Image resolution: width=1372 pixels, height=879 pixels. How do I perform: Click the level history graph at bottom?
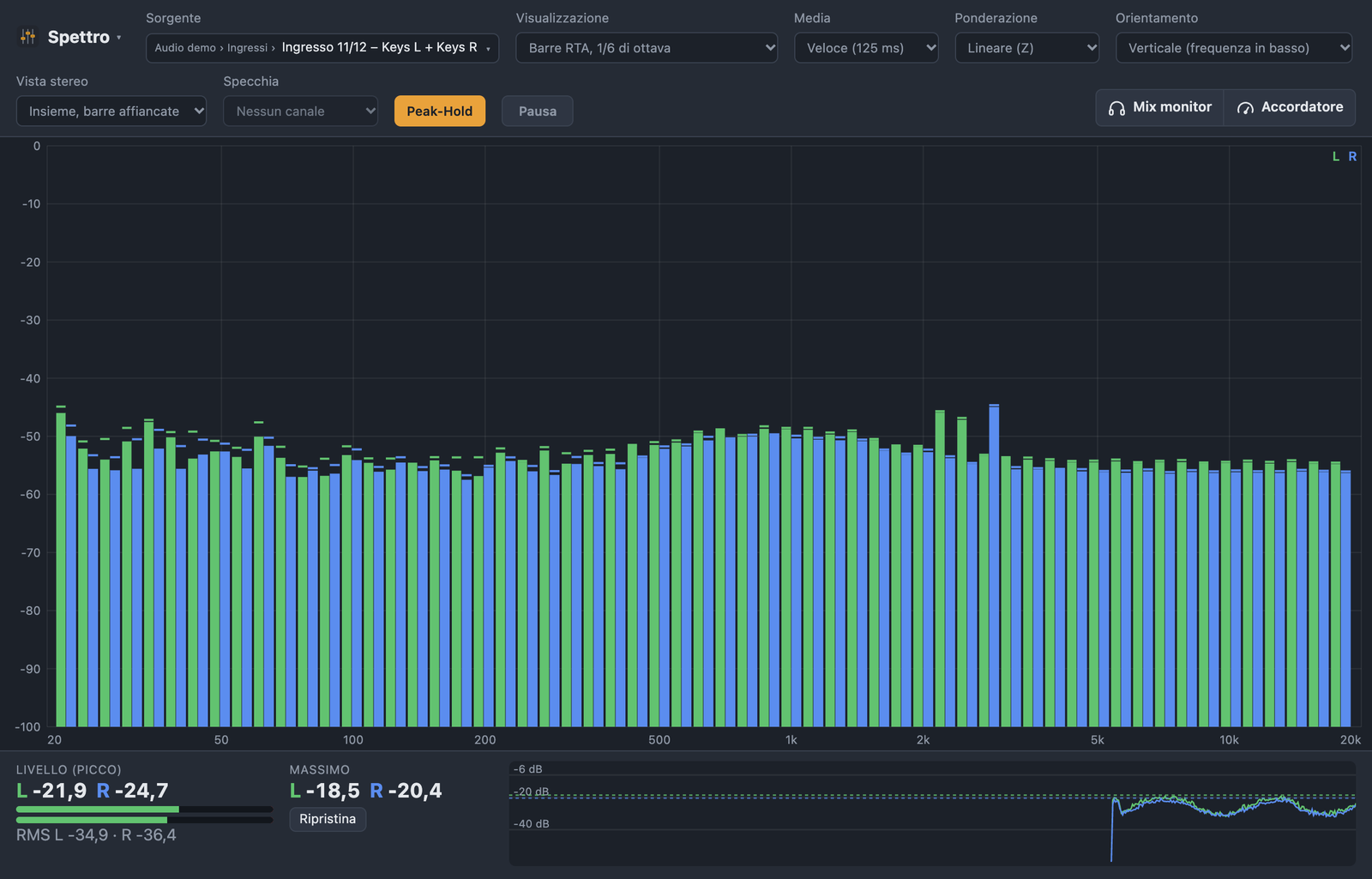point(932,813)
